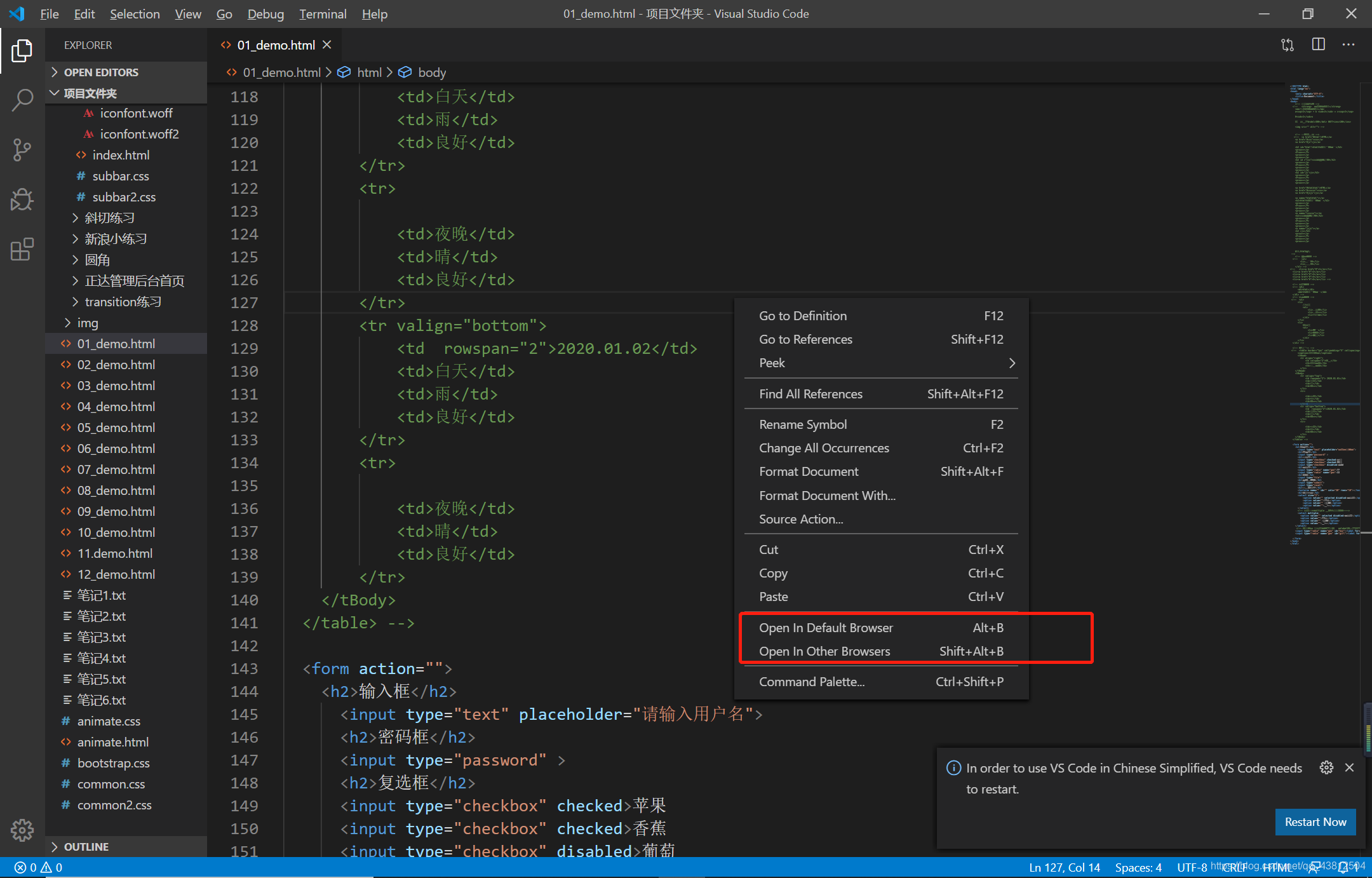Click the Explorer icon in sidebar

point(22,52)
